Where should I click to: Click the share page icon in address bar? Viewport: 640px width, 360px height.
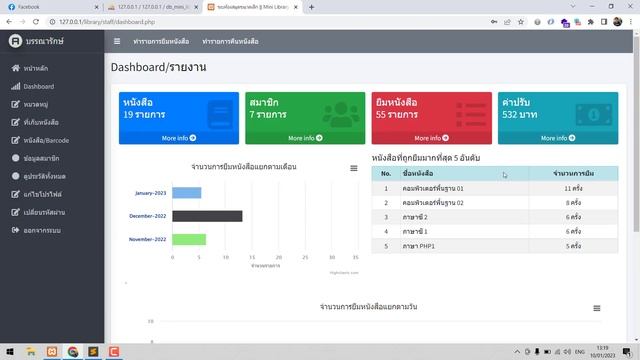(507, 22)
